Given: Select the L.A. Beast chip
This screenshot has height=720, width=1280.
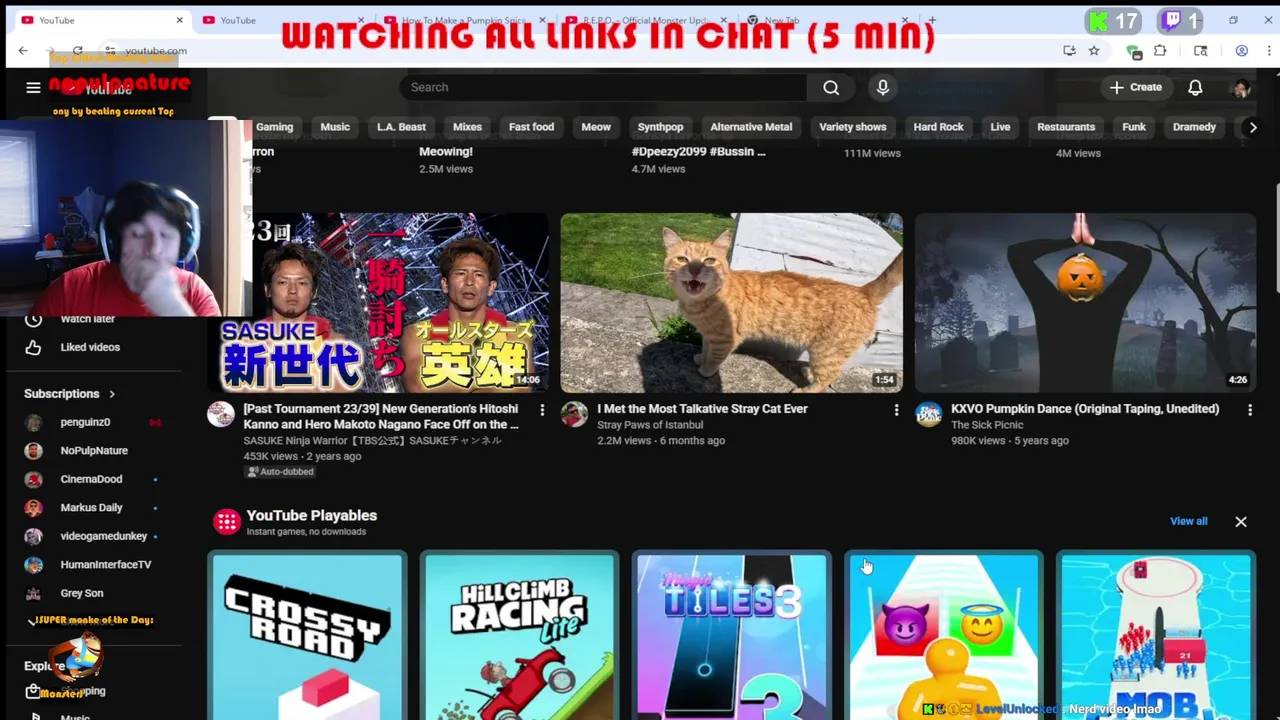Looking at the screenshot, I should point(401,127).
